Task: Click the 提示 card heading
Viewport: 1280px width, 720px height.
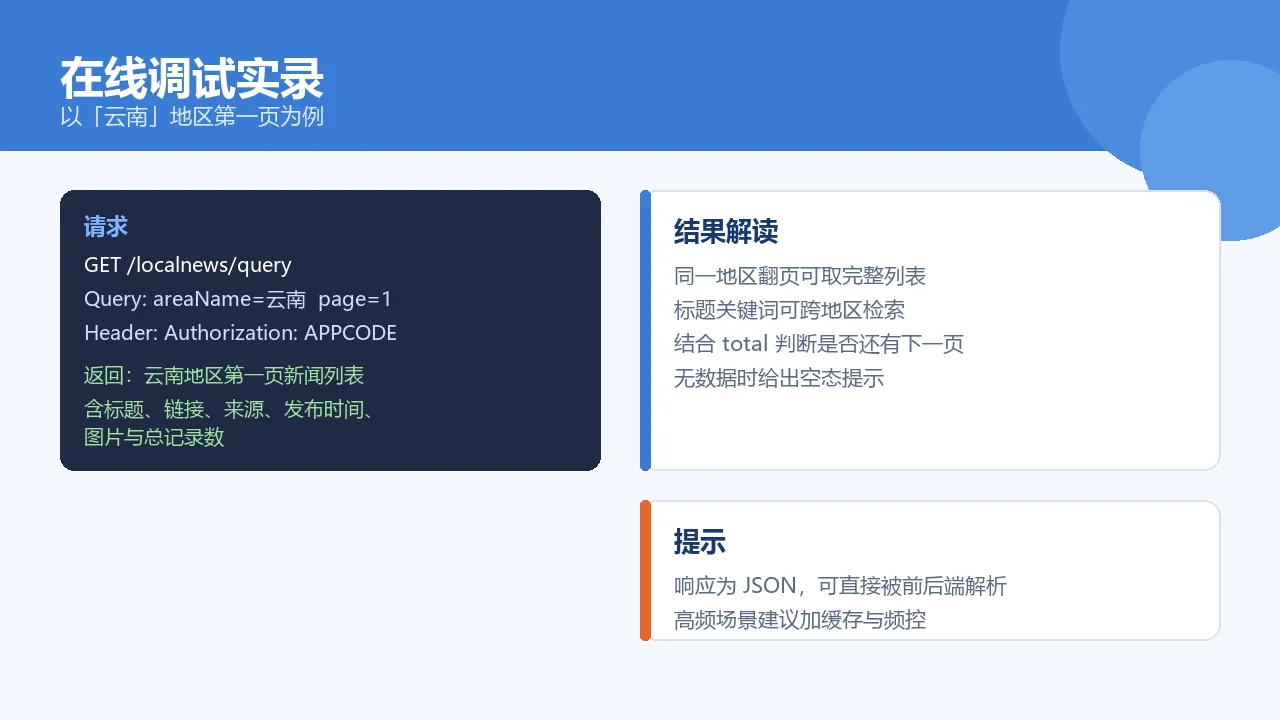Action: (x=700, y=543)
